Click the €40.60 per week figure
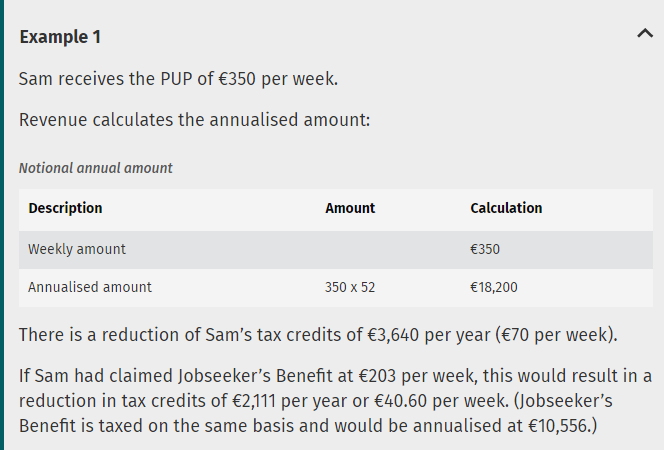This screenshot has width=664, height=450. pyautogui.click(x=441, y=400)
